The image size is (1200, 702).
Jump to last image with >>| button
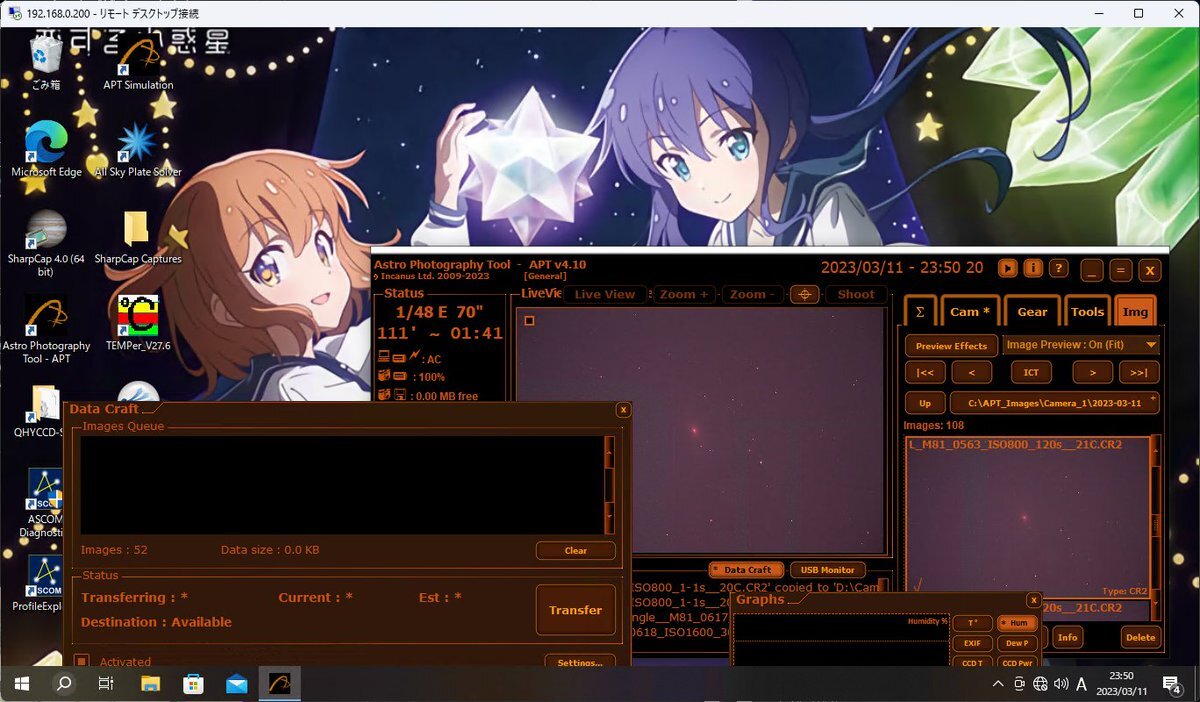1139,372
